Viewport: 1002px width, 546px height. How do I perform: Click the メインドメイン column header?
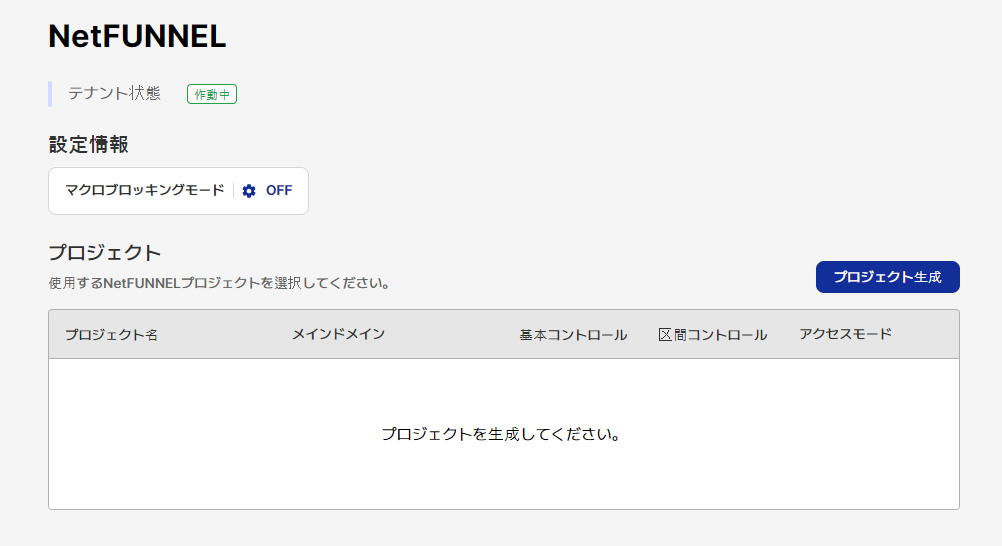click(338, 334)
